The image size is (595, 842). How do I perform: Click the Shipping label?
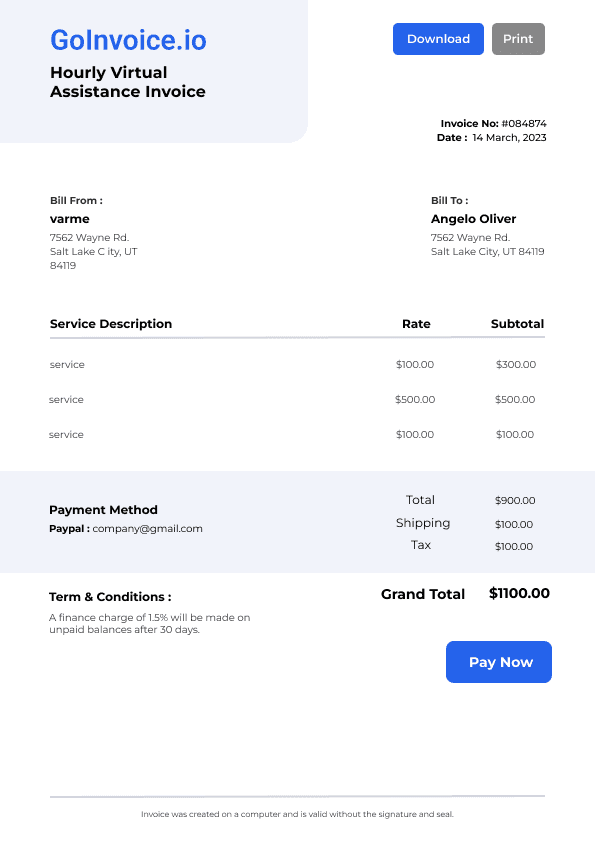coord(423,523)
